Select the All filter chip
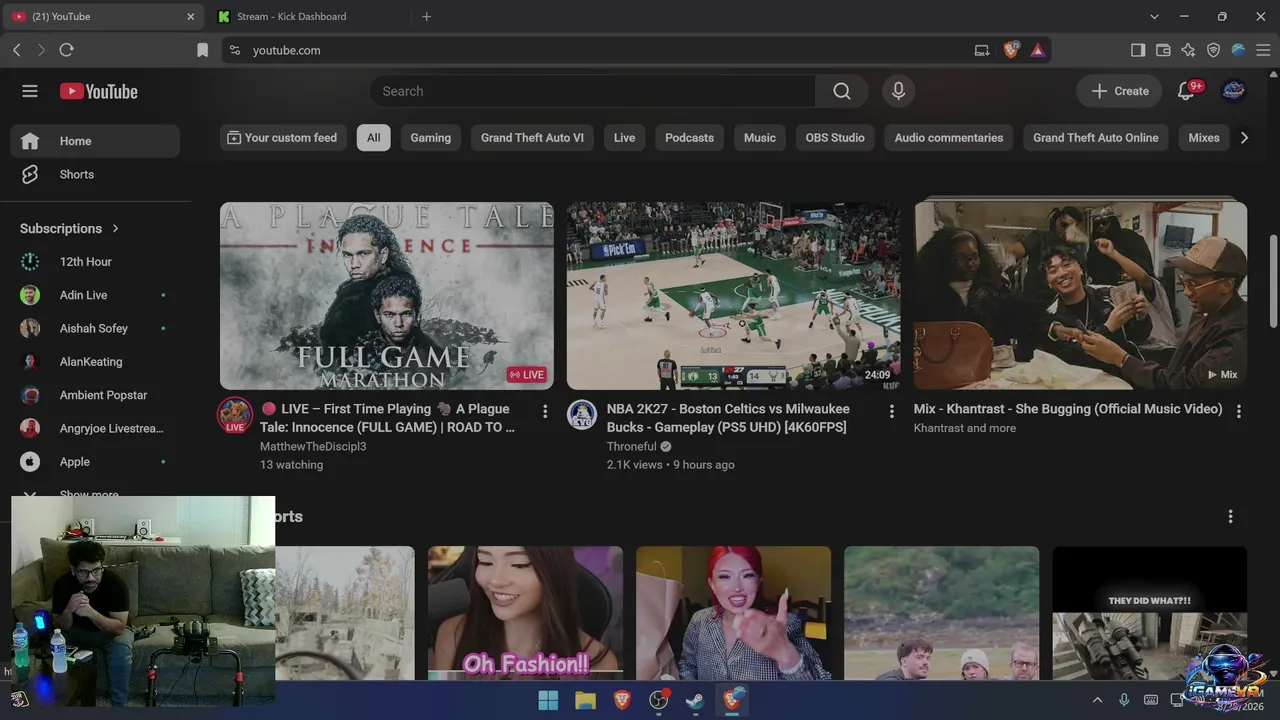This screenshot has width=1280, height=720. (373, 138)
